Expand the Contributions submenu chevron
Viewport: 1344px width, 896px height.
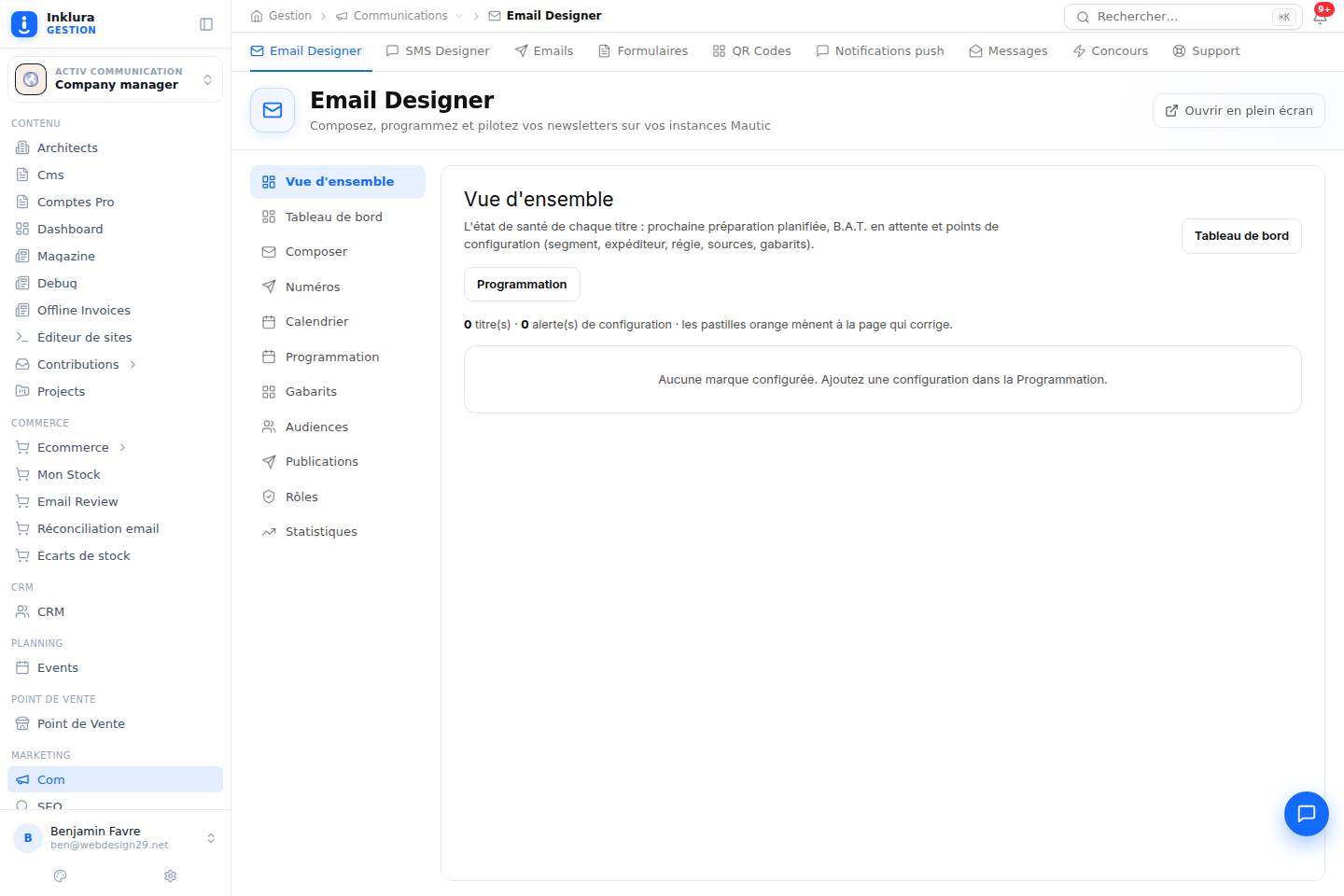click(133, 365)
